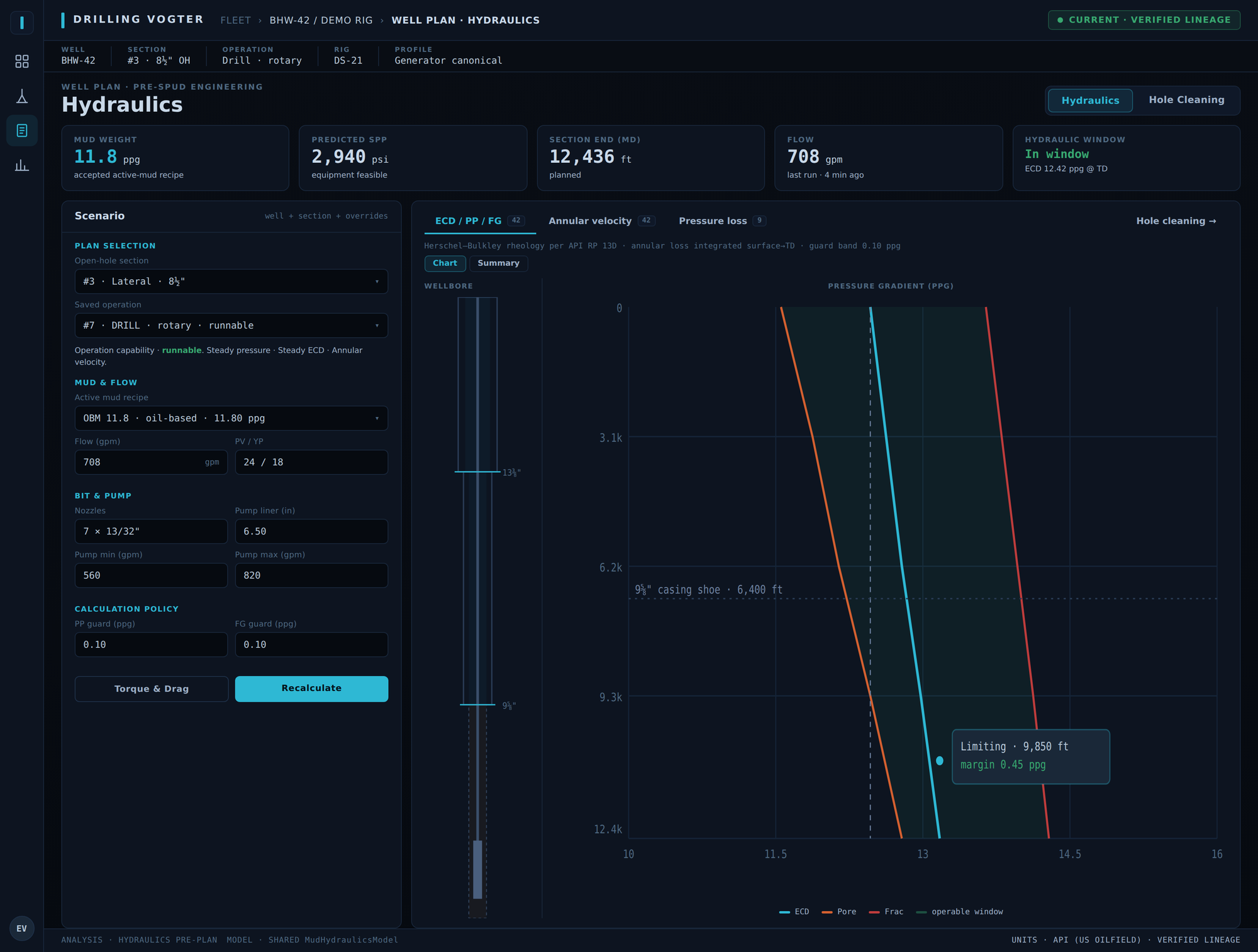Screen dimensions: 1258x952
Task: Open the Pressure loss tab
Action: (722, 221)
